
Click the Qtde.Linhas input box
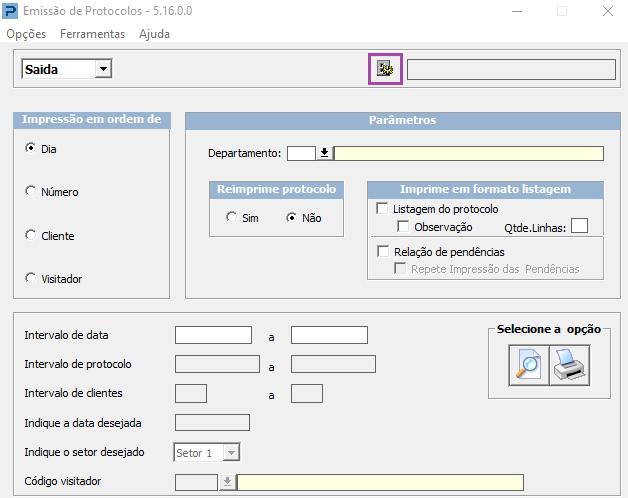(x=579, y=226)
